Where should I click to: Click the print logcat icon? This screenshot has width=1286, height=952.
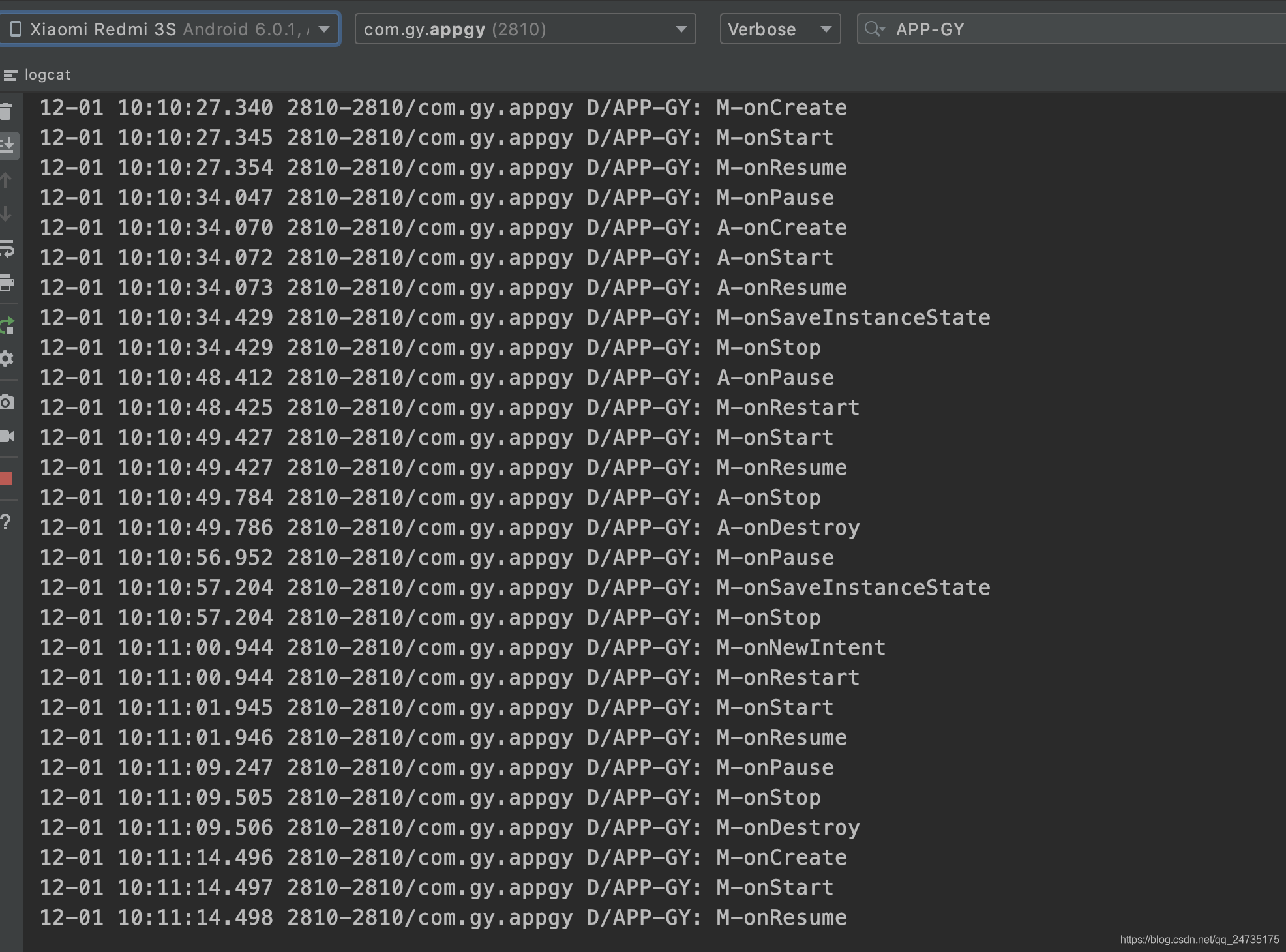pyautogui.click(x=7, y=283)
